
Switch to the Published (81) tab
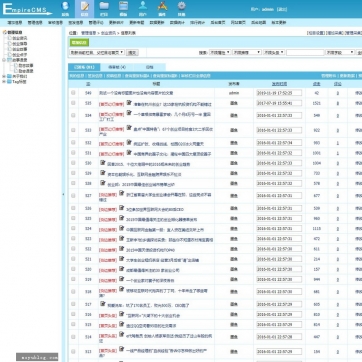pyautogui.click(x=84, y=67)
